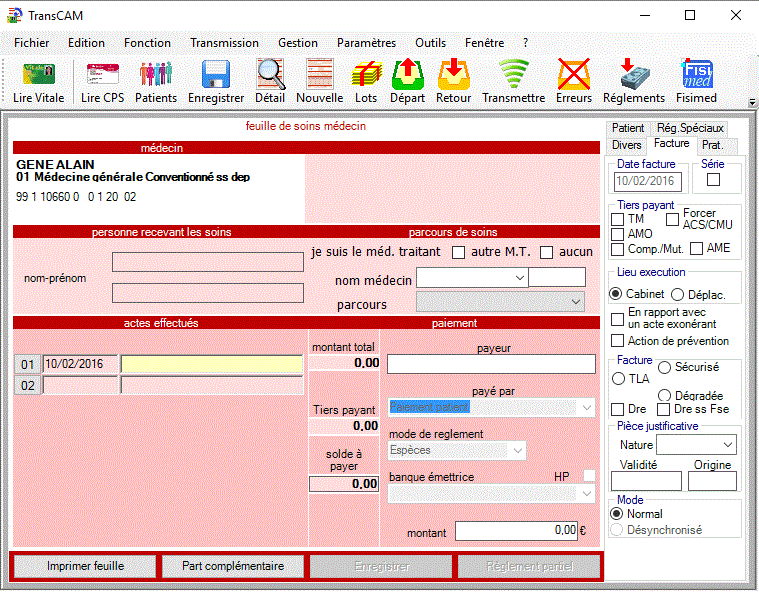Switch to the Rég.Spéciaux tab

click(690, 128)
